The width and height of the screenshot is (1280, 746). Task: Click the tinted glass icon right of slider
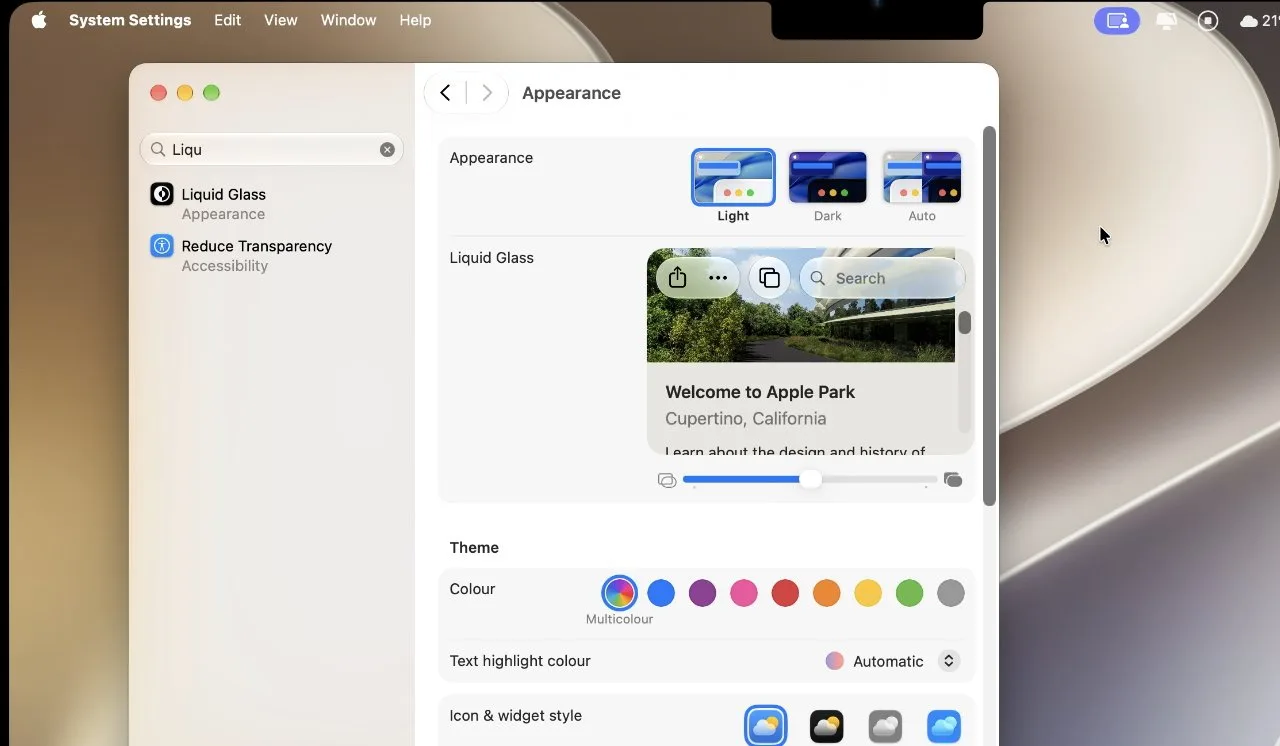click(953, 480)
